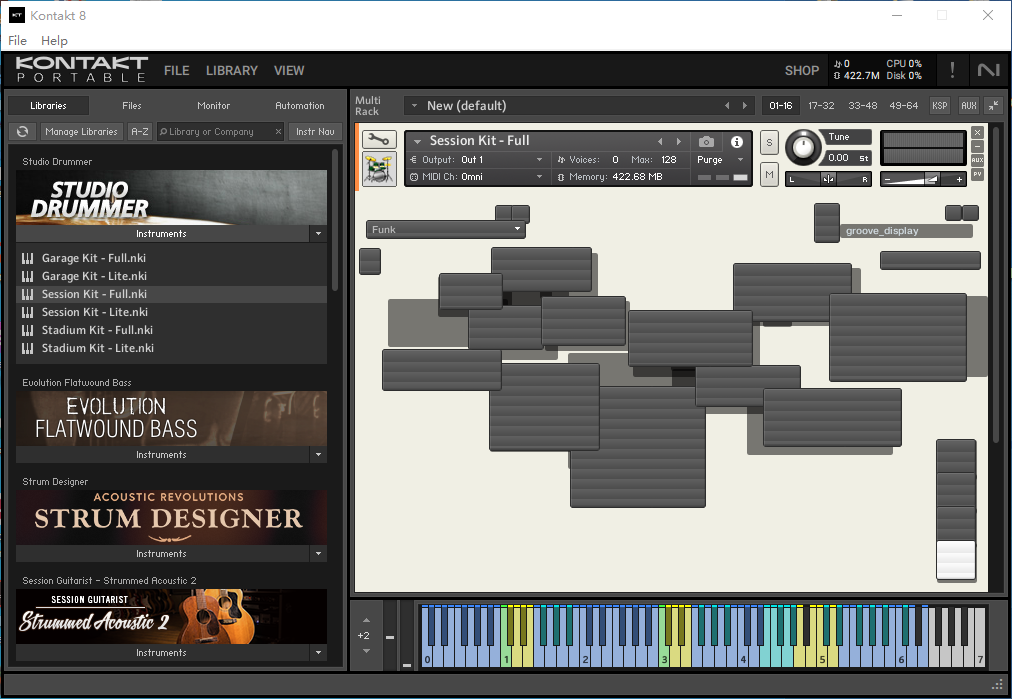Click the Kontakt Portable logo
Image resolution: width=1012 pixels, height=699 pixels.
(81, 69)
